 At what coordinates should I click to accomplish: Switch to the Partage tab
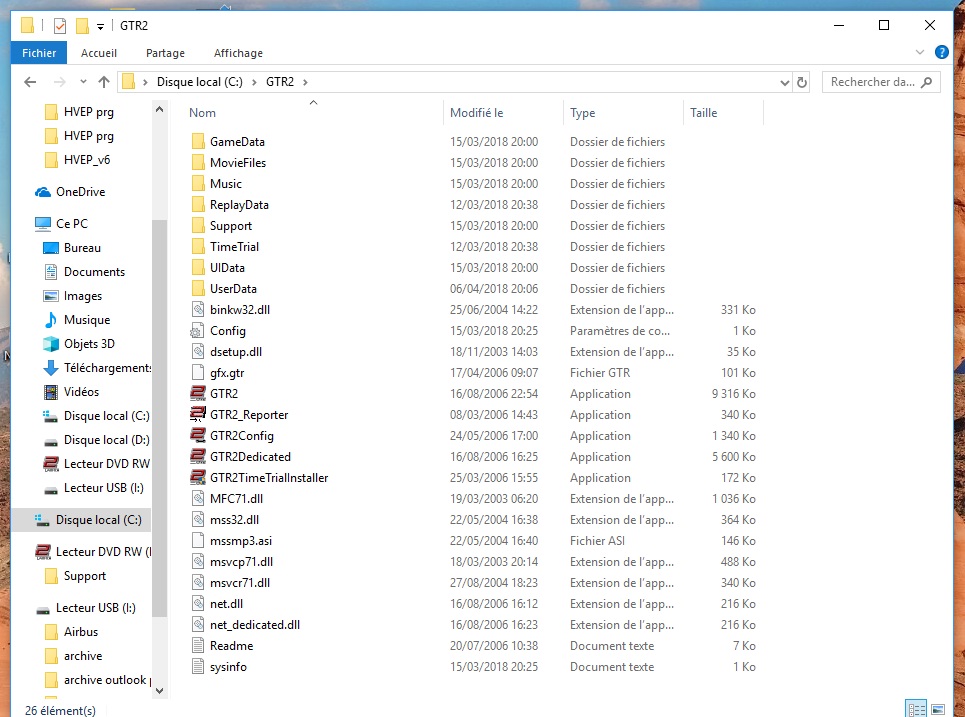(x=165, y=53)
